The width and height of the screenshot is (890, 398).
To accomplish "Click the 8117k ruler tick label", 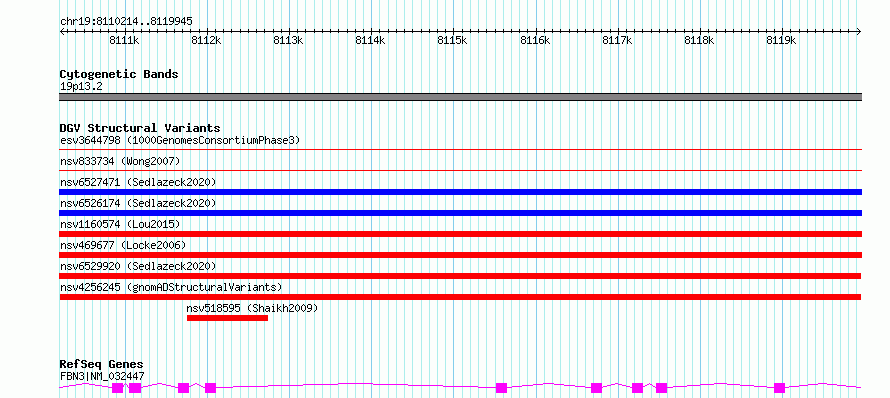I will pos(617,40).
